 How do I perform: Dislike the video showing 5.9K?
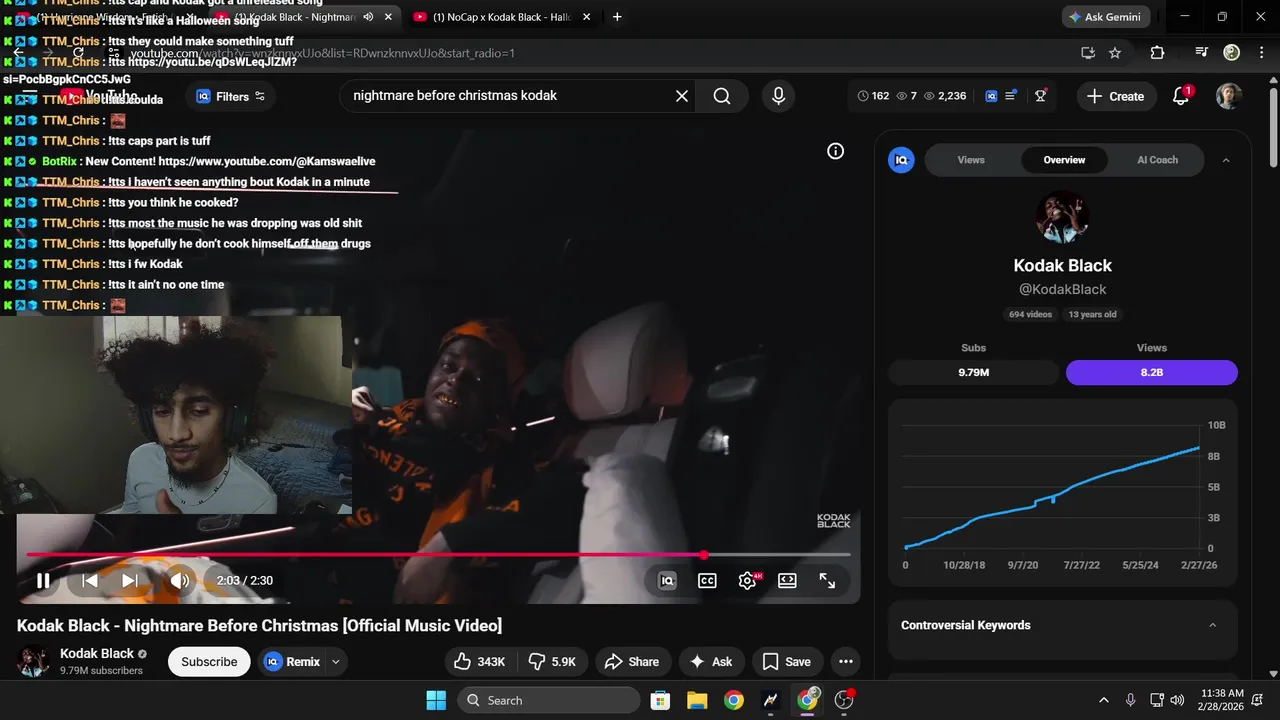pos(552,661)
